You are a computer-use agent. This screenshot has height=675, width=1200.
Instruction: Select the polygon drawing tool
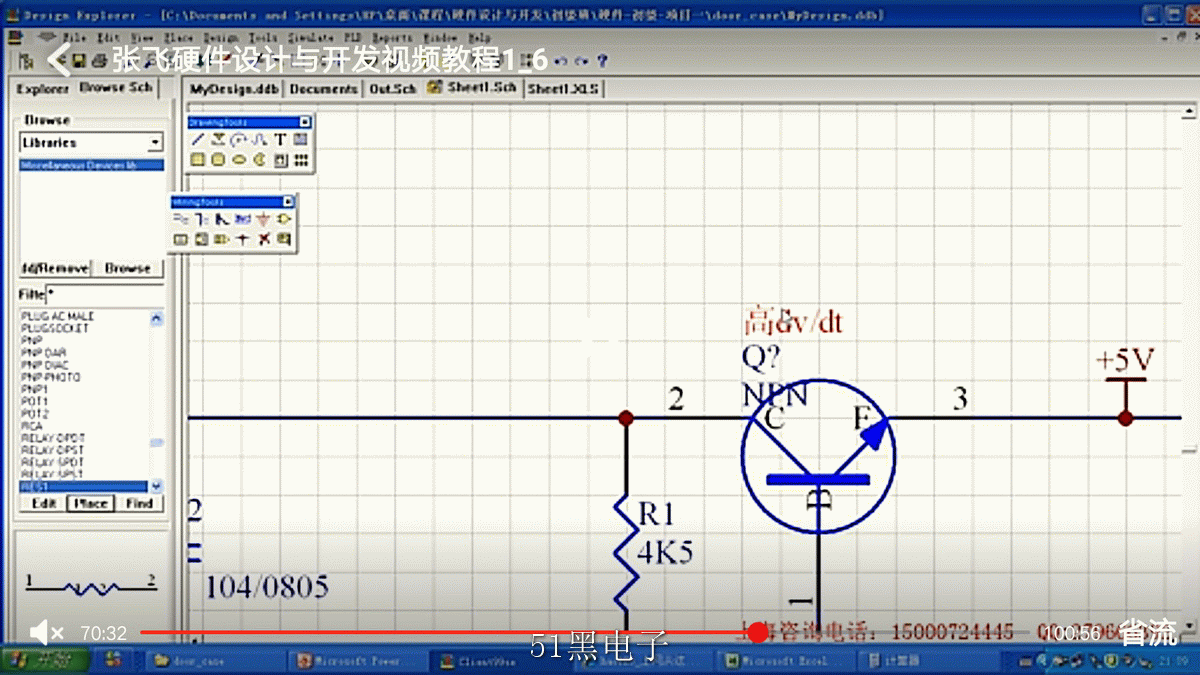click(218, 140)
